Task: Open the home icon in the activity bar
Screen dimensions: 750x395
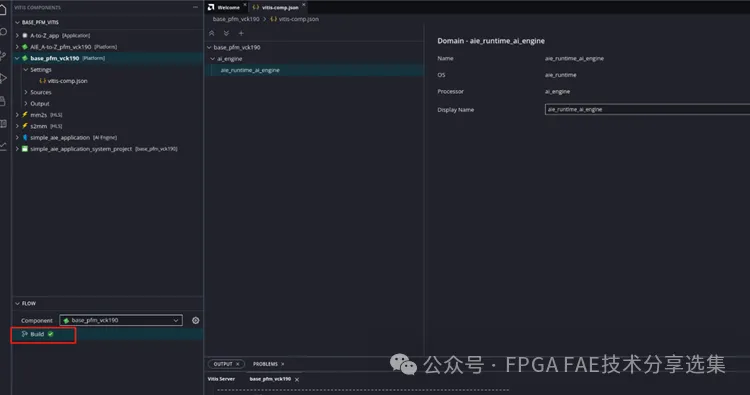Action: pyautogui.click(x=3, y=10)
